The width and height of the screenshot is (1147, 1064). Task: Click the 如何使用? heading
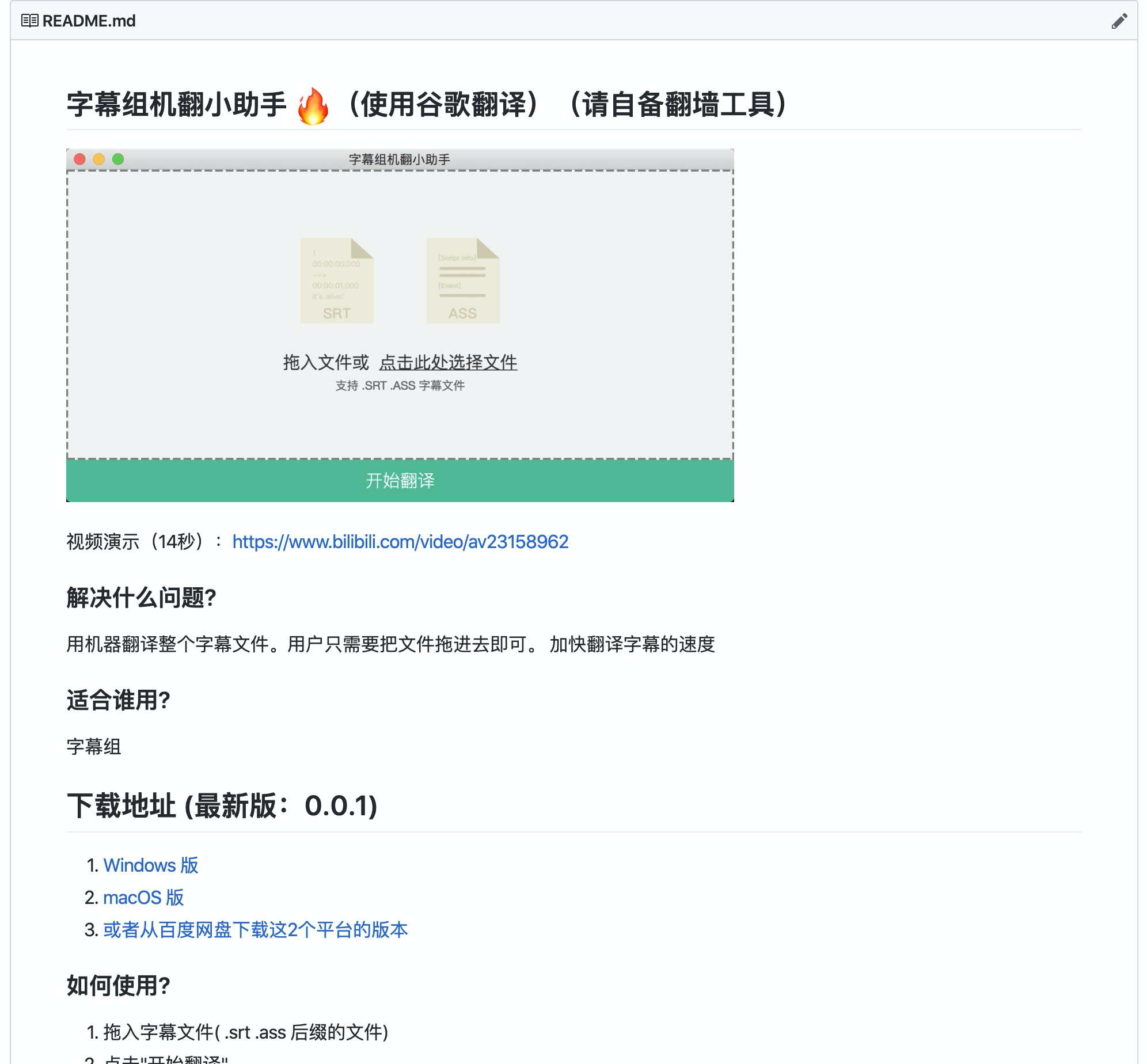click(118, 986)
